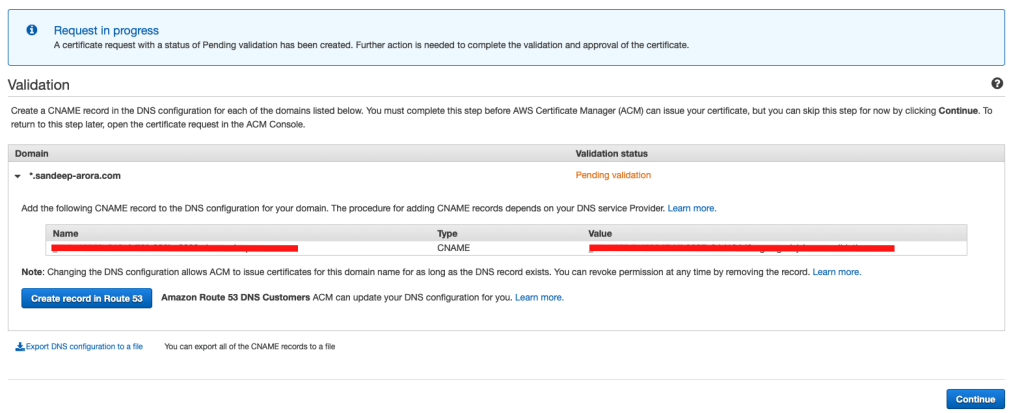
Task: Click the Pending validation status text
Action: [613, 175]
